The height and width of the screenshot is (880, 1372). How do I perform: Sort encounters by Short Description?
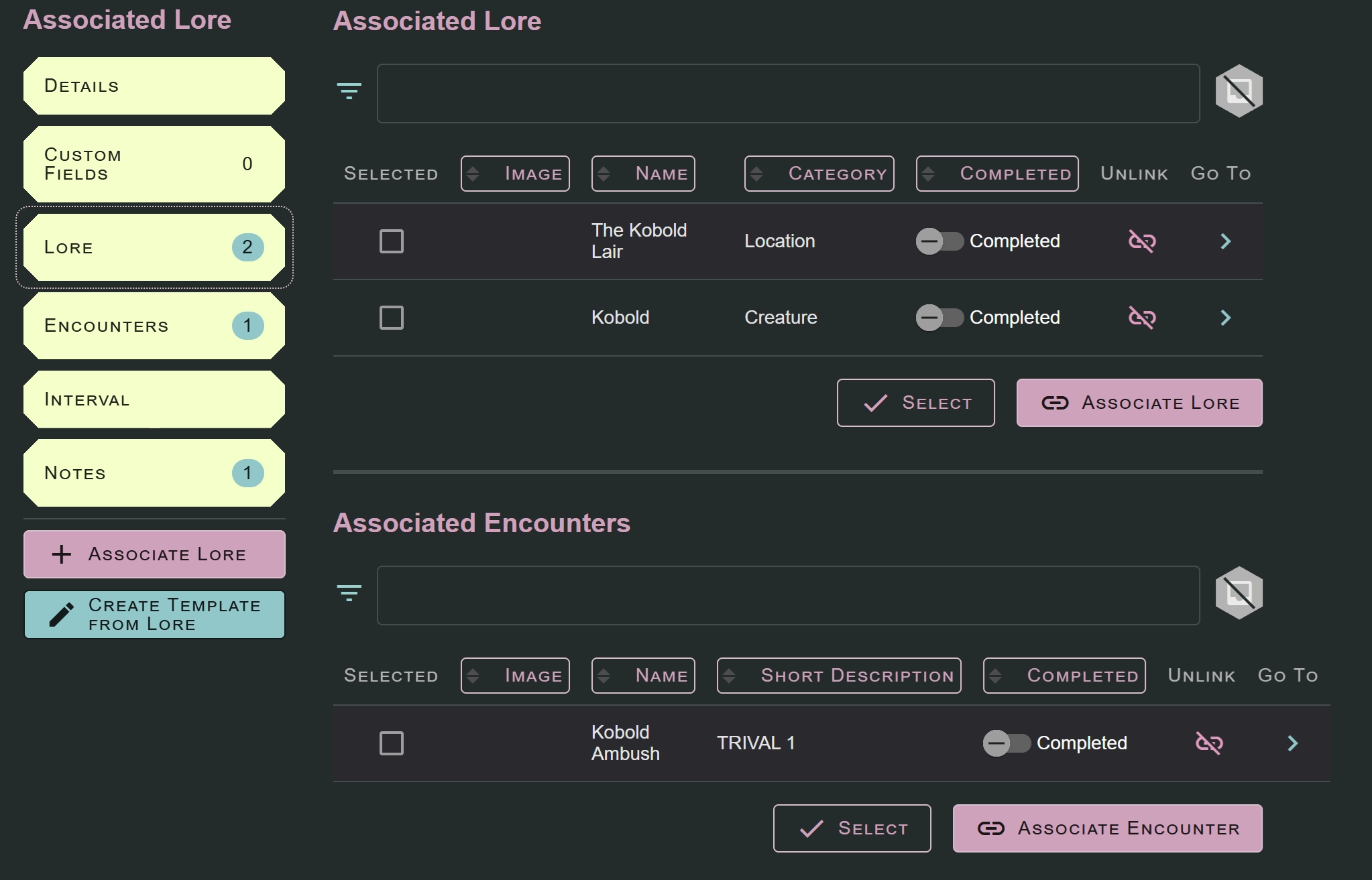coord(838,676)
